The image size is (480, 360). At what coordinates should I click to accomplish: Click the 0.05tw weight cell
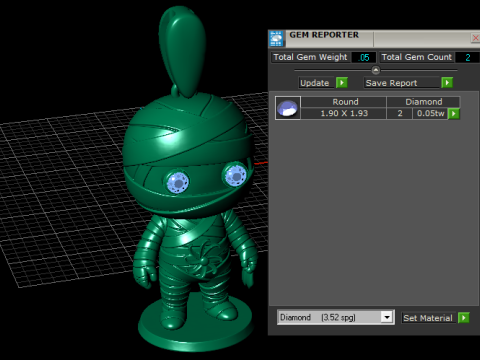[430, 113]
